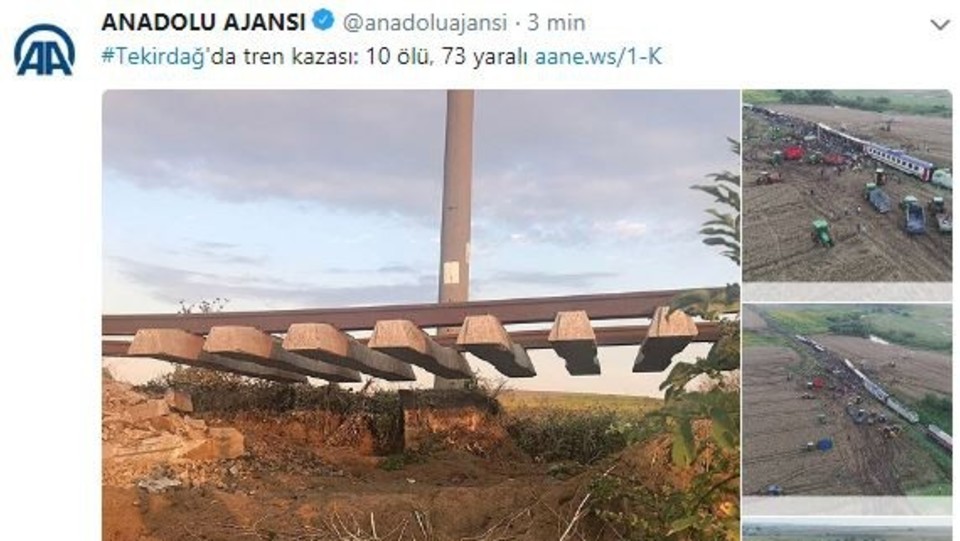This screenshot has width=960, height=541.
Task: Click red vehicle in top aerial photo
Action: point(793,154)
